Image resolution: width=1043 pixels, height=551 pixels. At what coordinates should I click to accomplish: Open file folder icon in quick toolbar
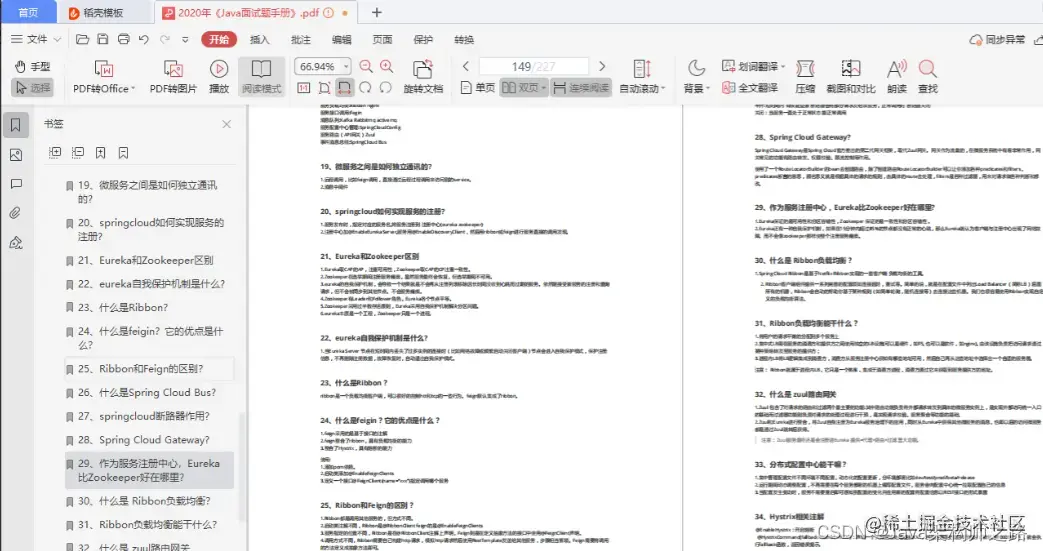[x=82, y=39]
